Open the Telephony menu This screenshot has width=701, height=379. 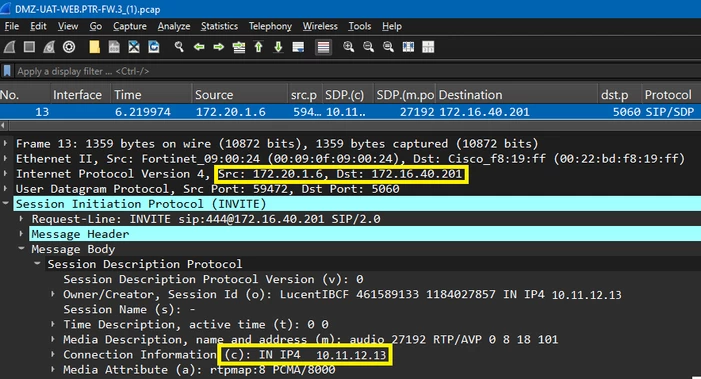tap(270, 26)
